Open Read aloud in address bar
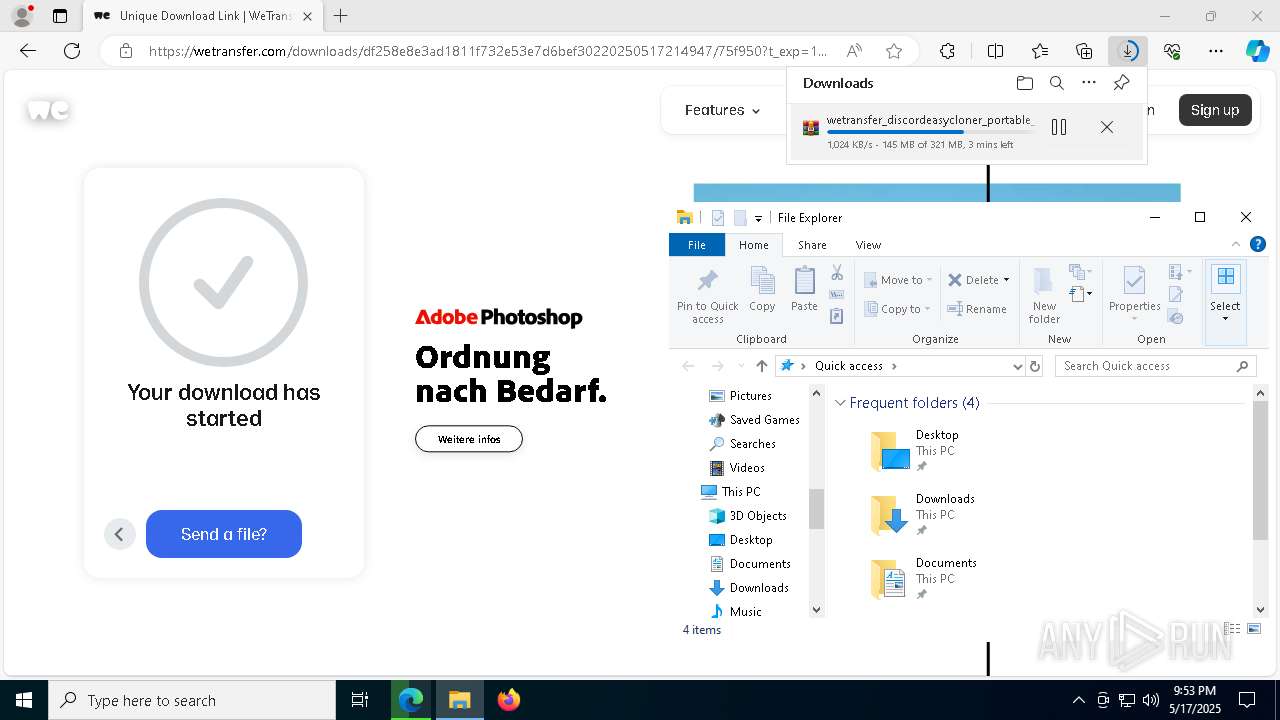 coord(854,51)
